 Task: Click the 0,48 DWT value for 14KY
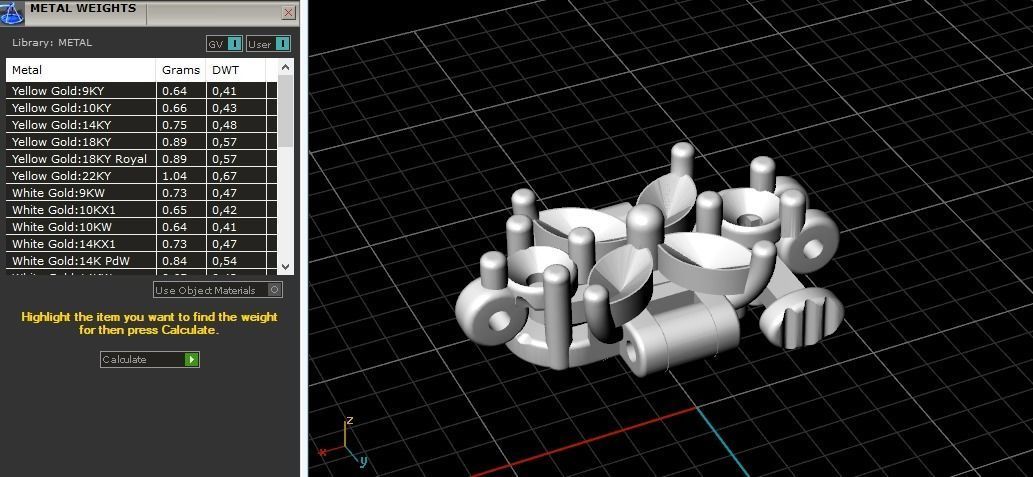coord(224,125)
